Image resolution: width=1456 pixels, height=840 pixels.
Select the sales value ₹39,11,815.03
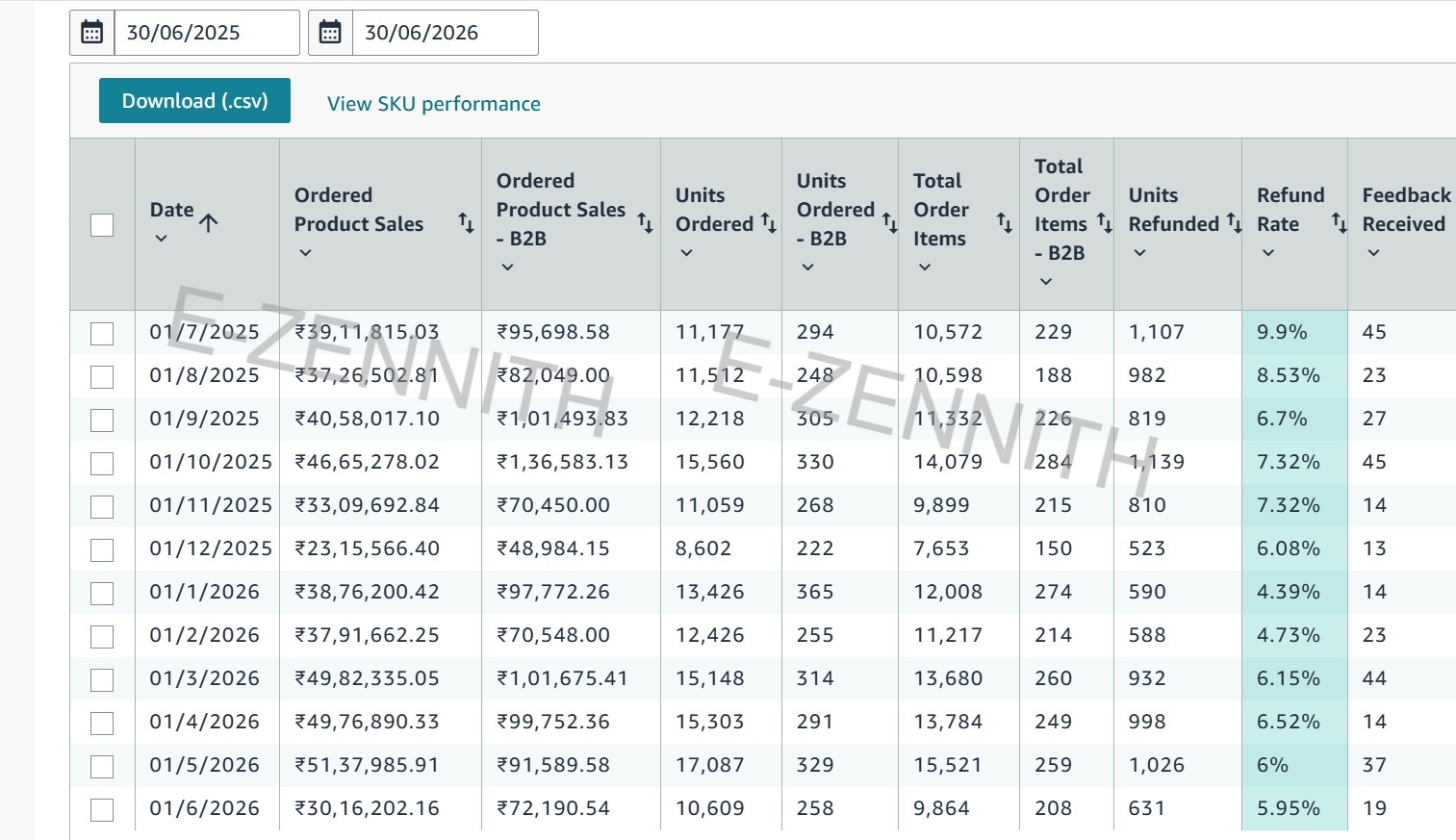coord(367,332)
